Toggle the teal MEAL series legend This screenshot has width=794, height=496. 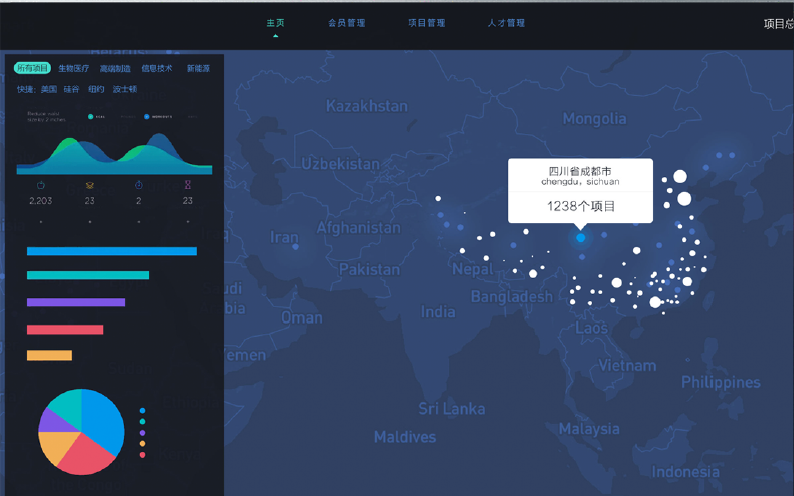click(x=96, y=117)
